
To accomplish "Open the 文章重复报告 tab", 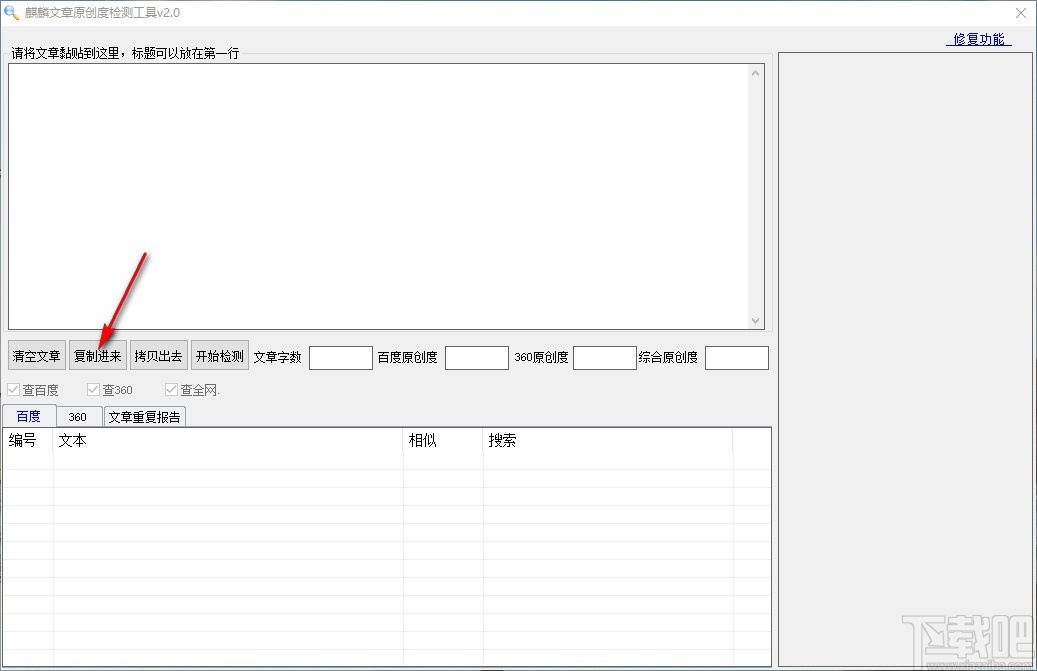I will click(144, 417).
